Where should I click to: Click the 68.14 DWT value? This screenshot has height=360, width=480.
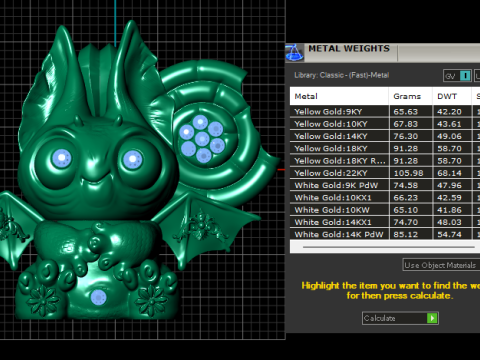coord(449,173)
